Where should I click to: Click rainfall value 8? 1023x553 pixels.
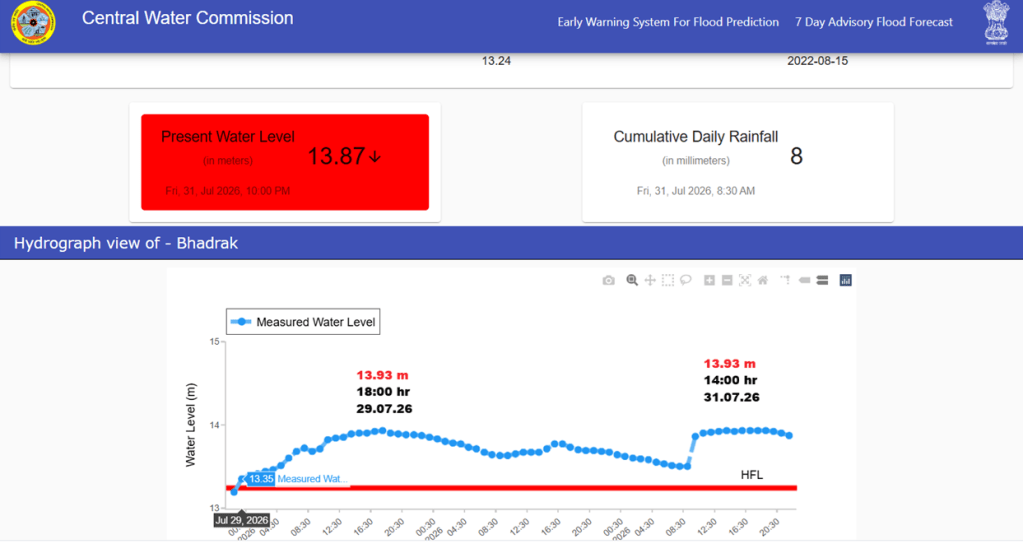point(796,157)
